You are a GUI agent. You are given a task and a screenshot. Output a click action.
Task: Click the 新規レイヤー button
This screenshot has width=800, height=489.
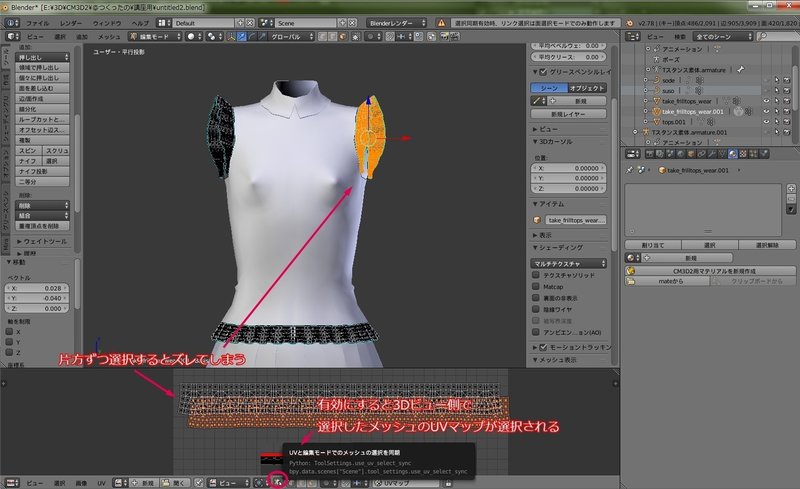coord(568,114)
